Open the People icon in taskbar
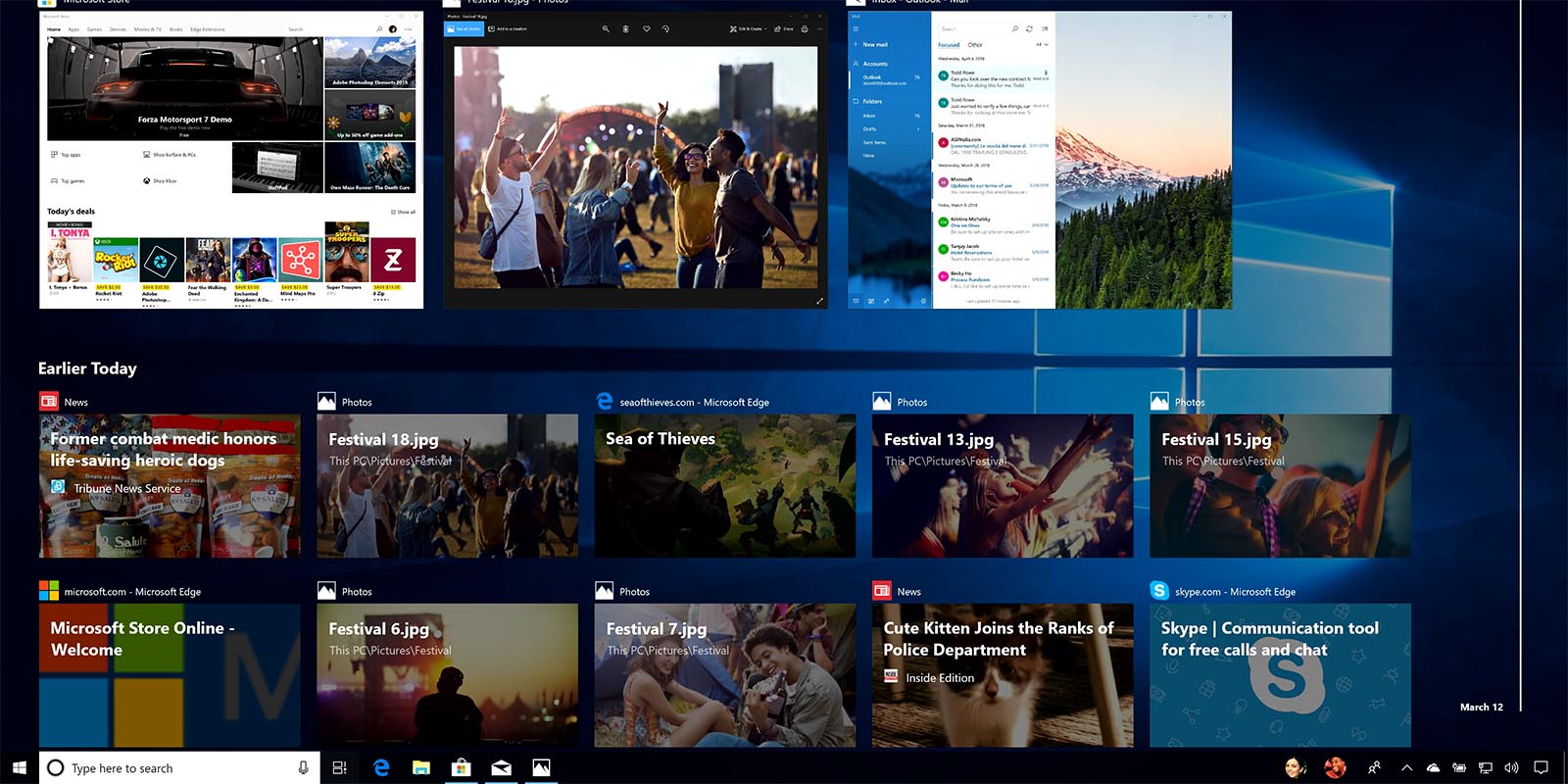Viewport: 1568px width, 784px height. coord(1375,767)
